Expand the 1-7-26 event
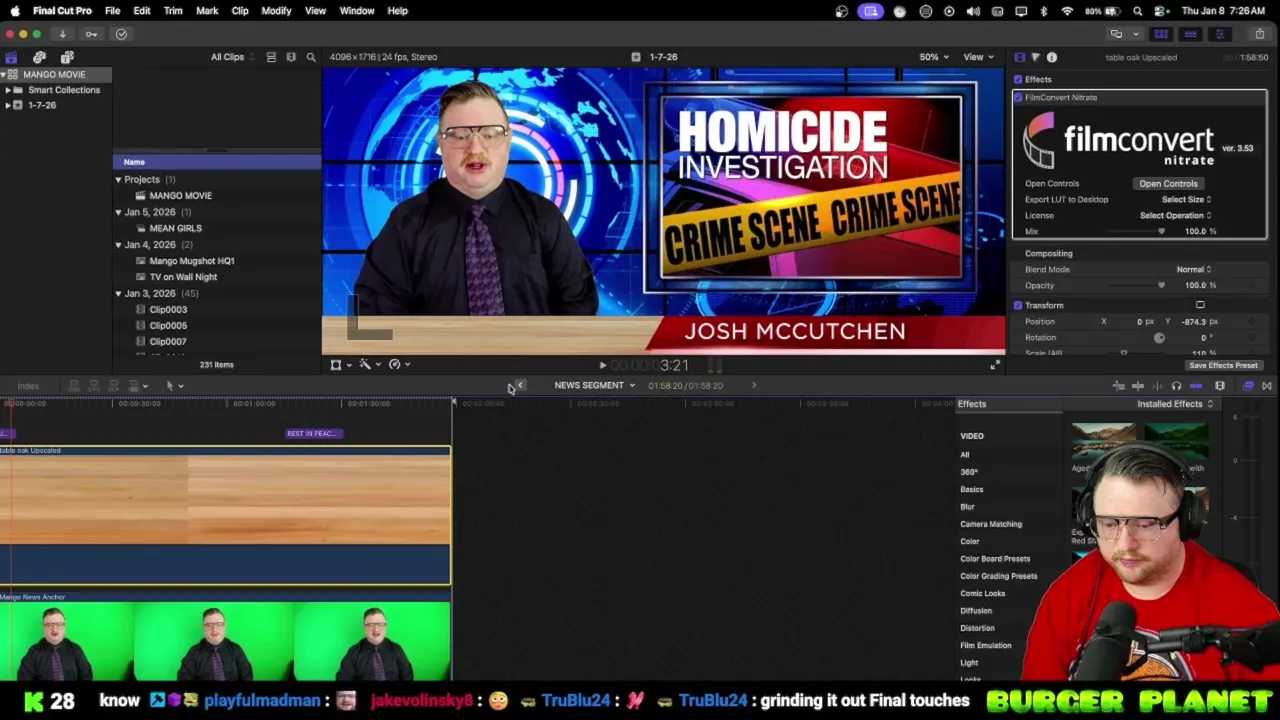Image resolution: width=1280 pixels, height=720 pixels. [x=8, y=105]
